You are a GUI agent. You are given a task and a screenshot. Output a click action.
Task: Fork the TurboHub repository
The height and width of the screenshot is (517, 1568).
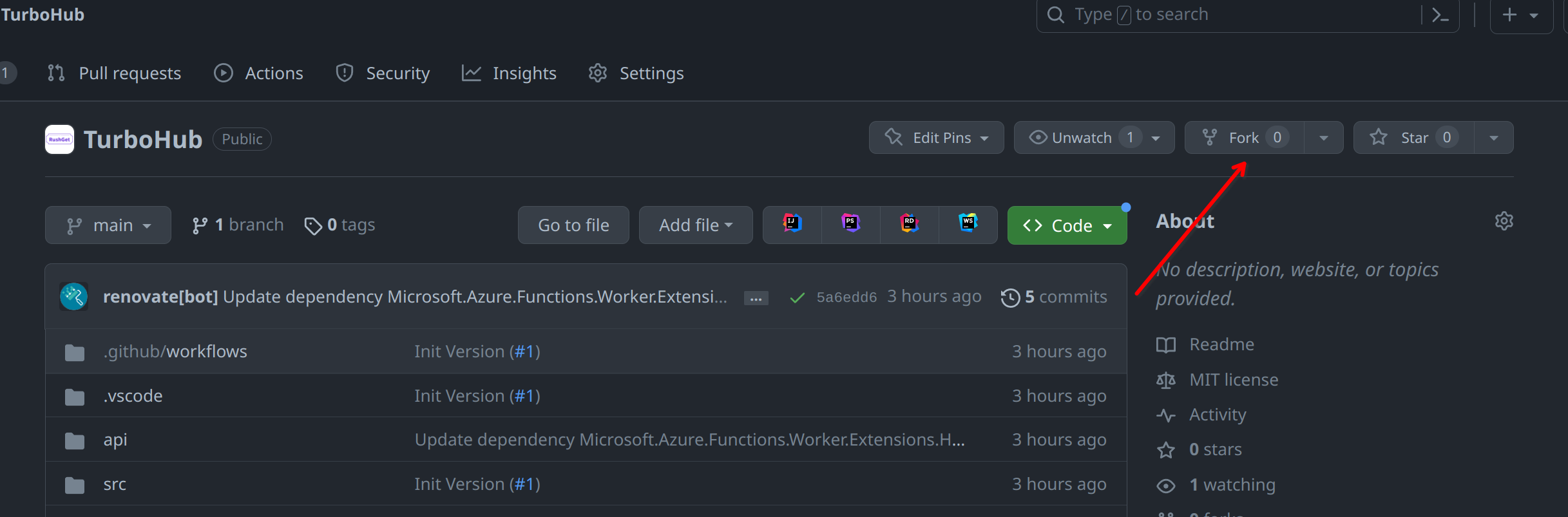pos(1245,138)
